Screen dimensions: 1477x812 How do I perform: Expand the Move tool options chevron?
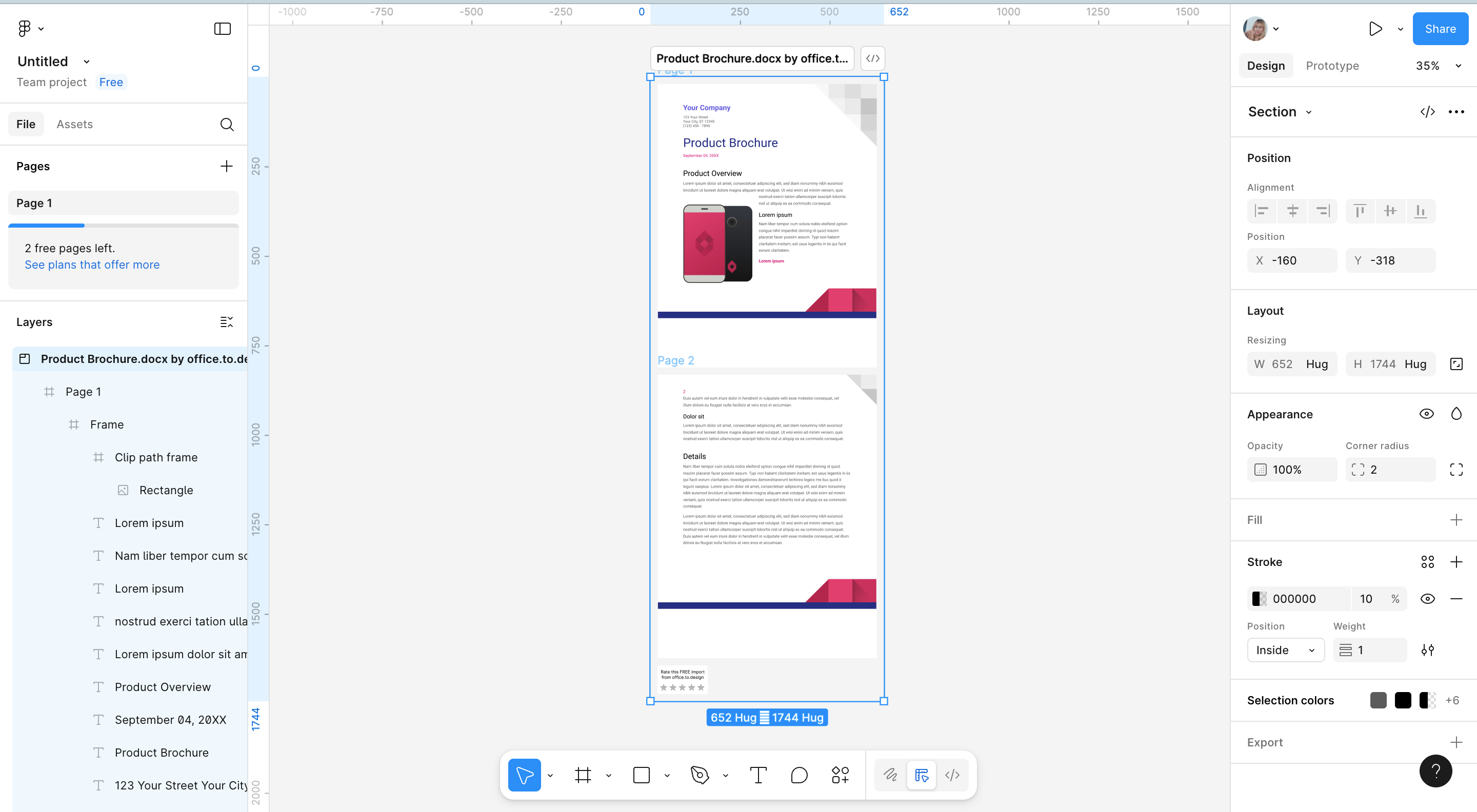(550, 775)
